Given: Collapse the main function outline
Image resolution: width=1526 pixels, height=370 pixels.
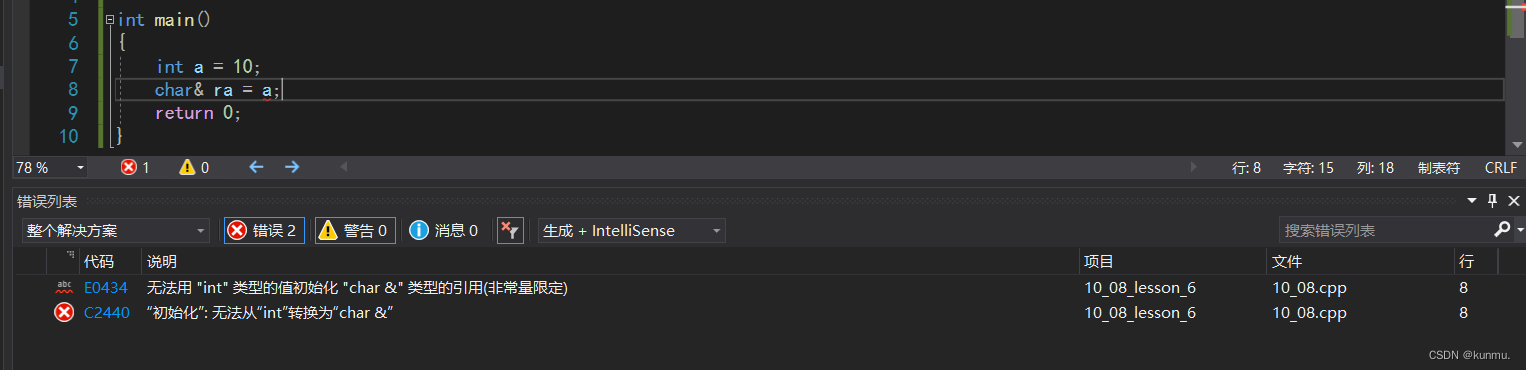Looking at the screenshot, I should tap(109, 20).
